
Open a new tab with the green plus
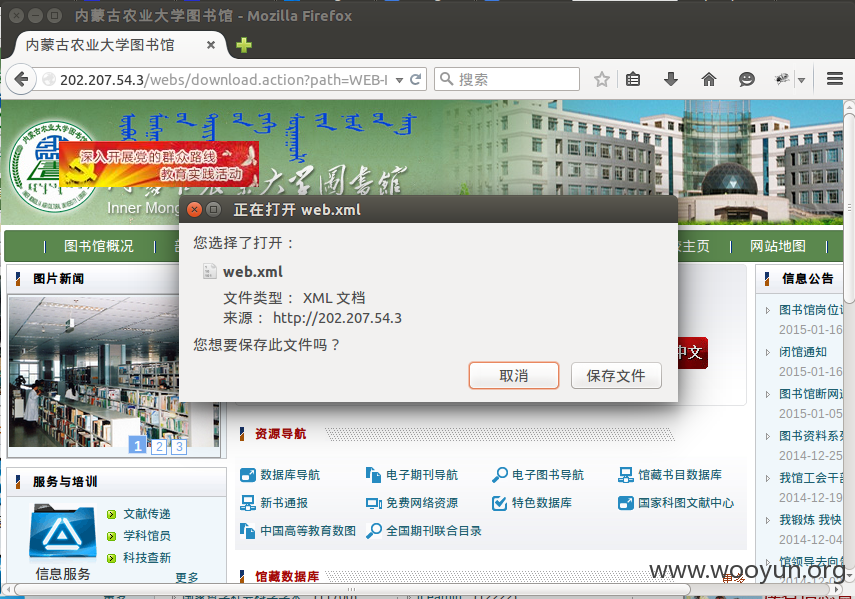pyautogui.click(x=244, y=45)
